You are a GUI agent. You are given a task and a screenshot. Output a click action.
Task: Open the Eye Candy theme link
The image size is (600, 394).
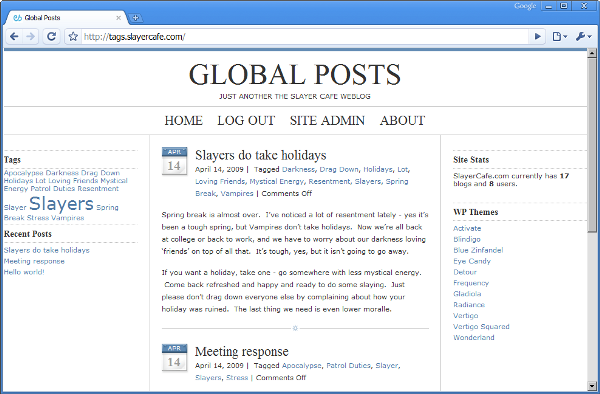472,261
